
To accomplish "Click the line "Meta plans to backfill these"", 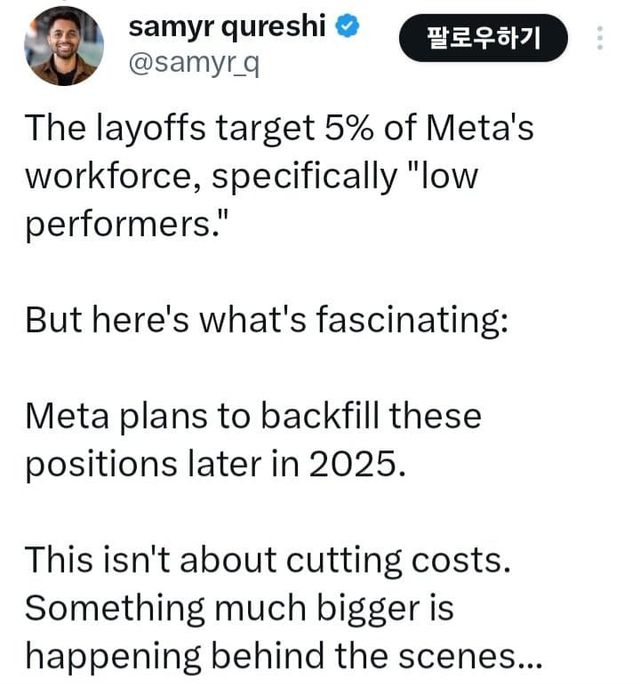I will [x=253, y=416].
